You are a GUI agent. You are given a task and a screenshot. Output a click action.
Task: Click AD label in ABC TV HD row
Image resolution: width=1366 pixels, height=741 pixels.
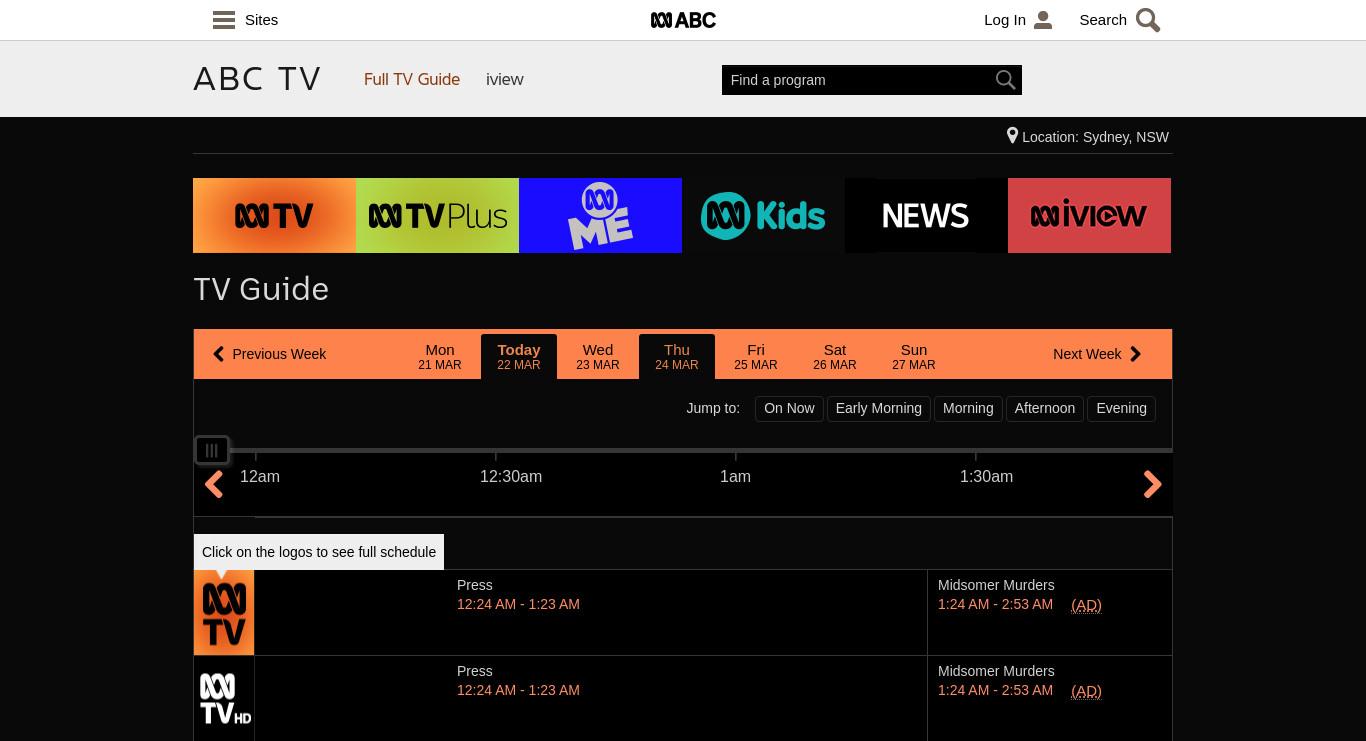(x=1086, y=691)
